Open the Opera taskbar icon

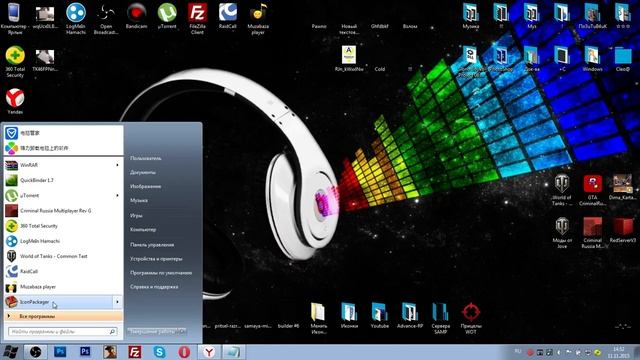184,351
